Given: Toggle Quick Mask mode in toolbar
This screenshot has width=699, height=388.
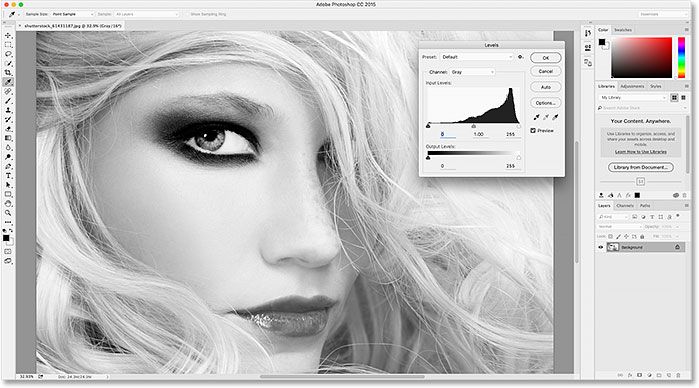Looking at the screenshot, I should pos(8,252).
